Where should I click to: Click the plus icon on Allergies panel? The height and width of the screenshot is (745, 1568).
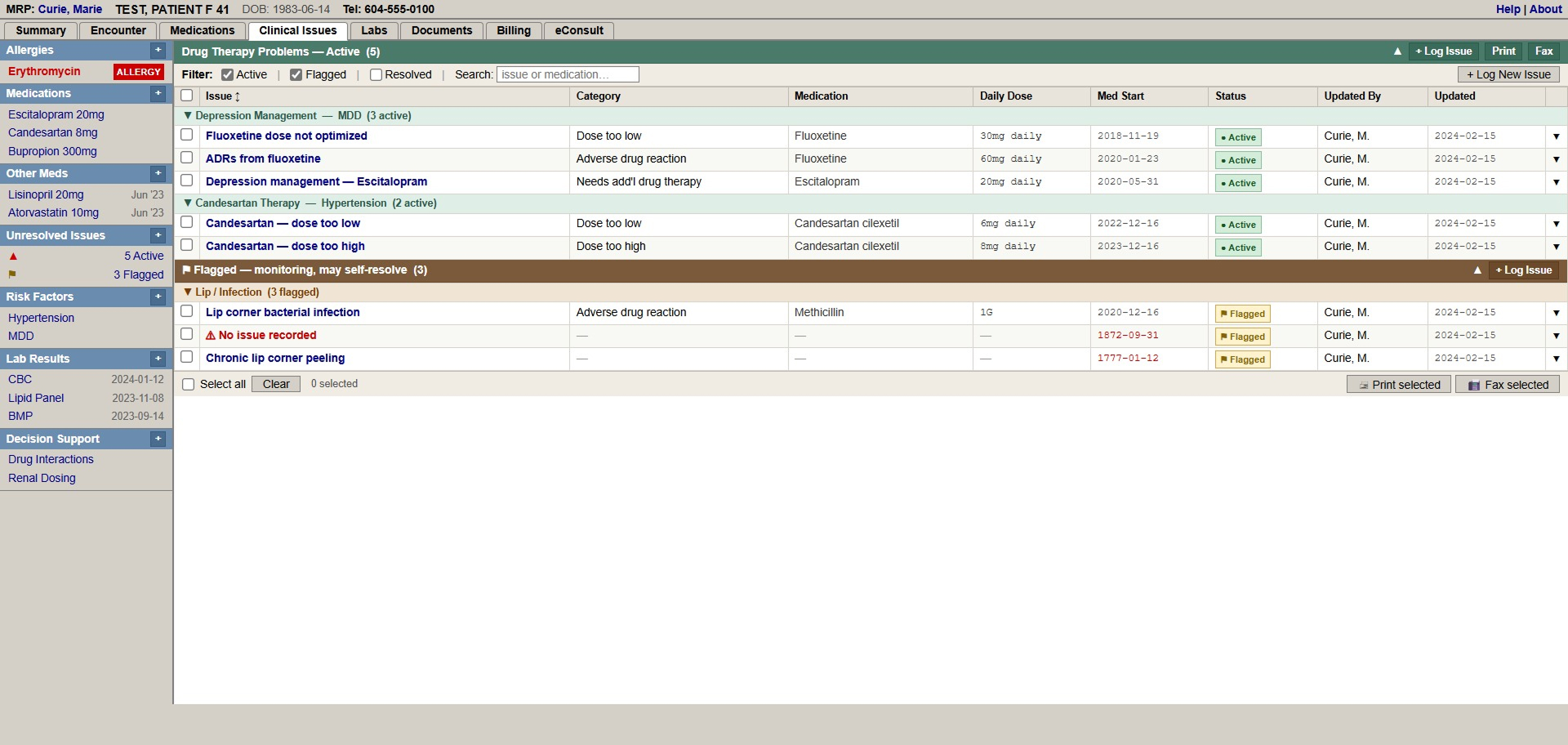(x=158, y=51)
